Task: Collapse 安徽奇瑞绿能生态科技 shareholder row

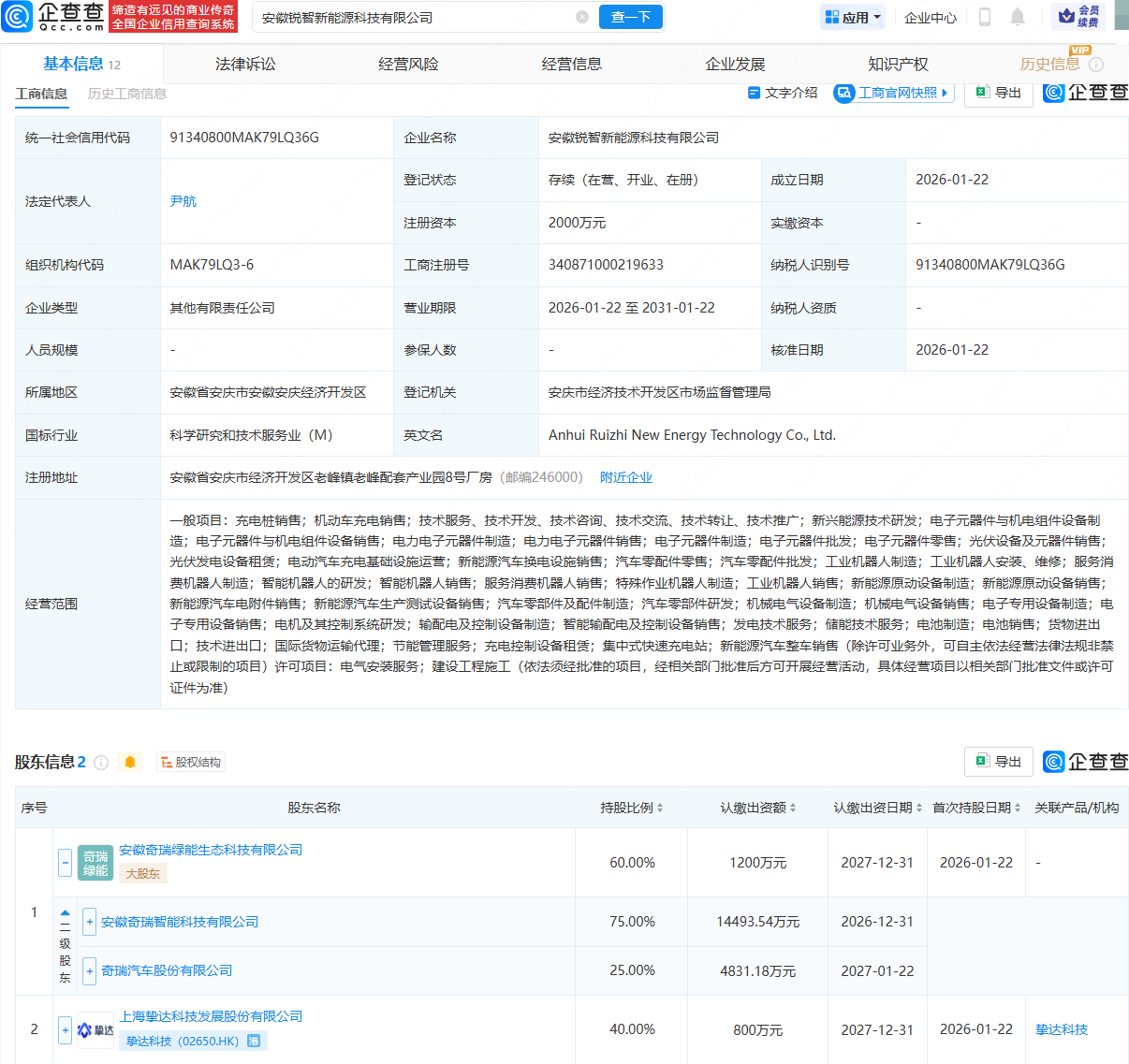Action: (x=65, y=862)
